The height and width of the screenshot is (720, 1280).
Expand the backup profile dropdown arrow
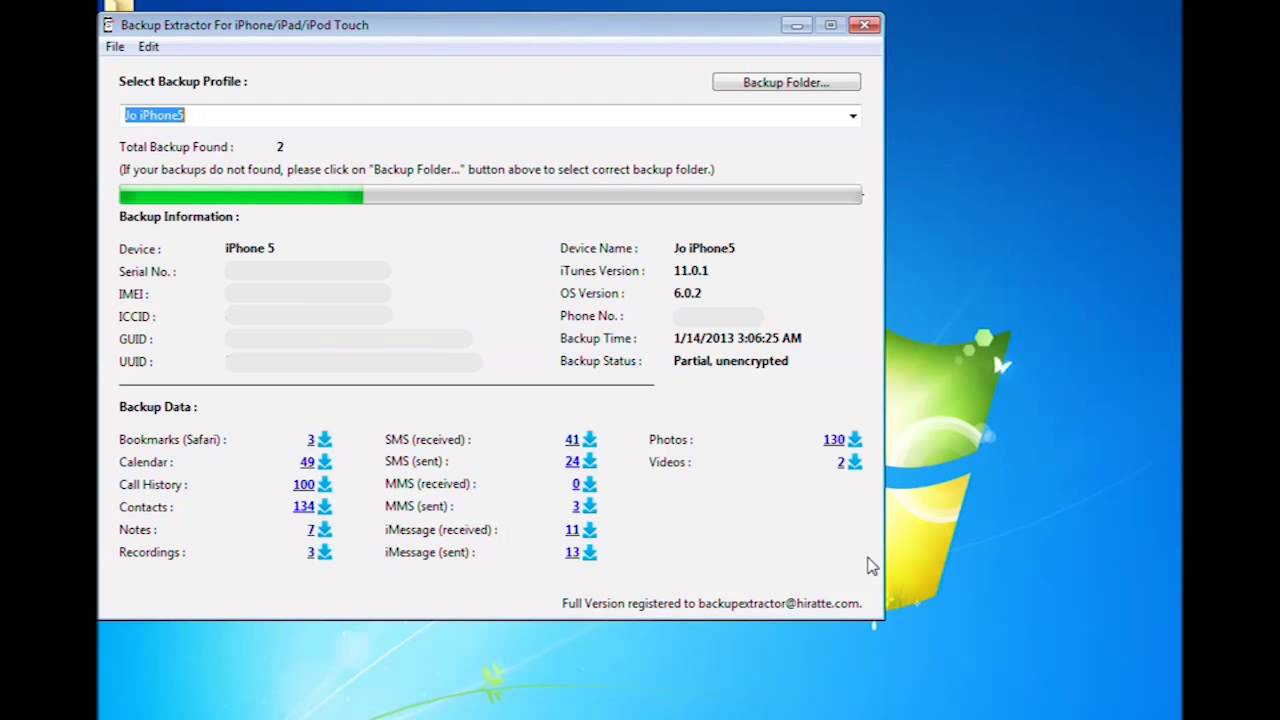(x=853, y=116)
